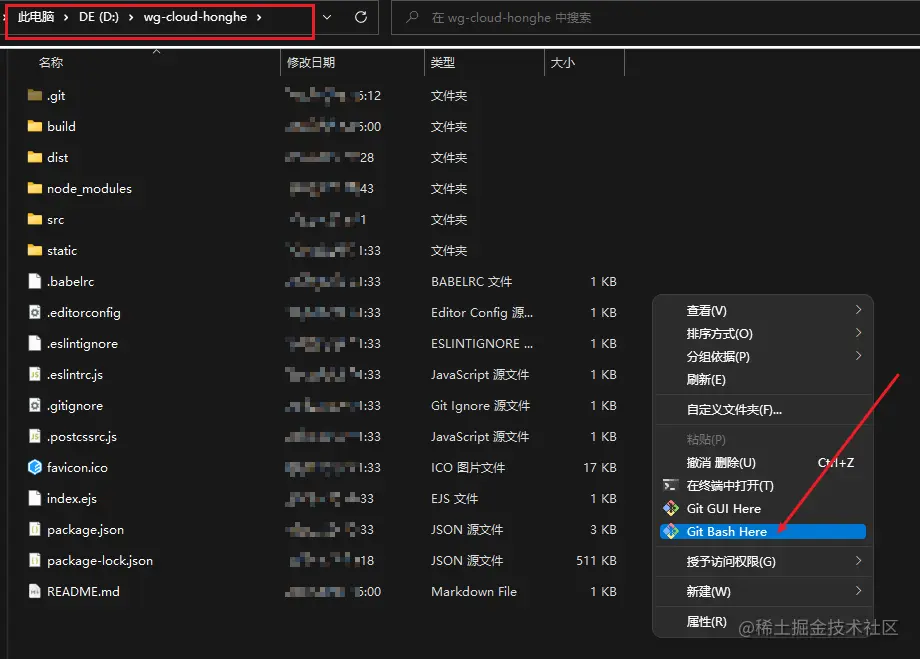
Task: Expand the 分组依据(P) submenu arrow
Action: click(858, 356)
